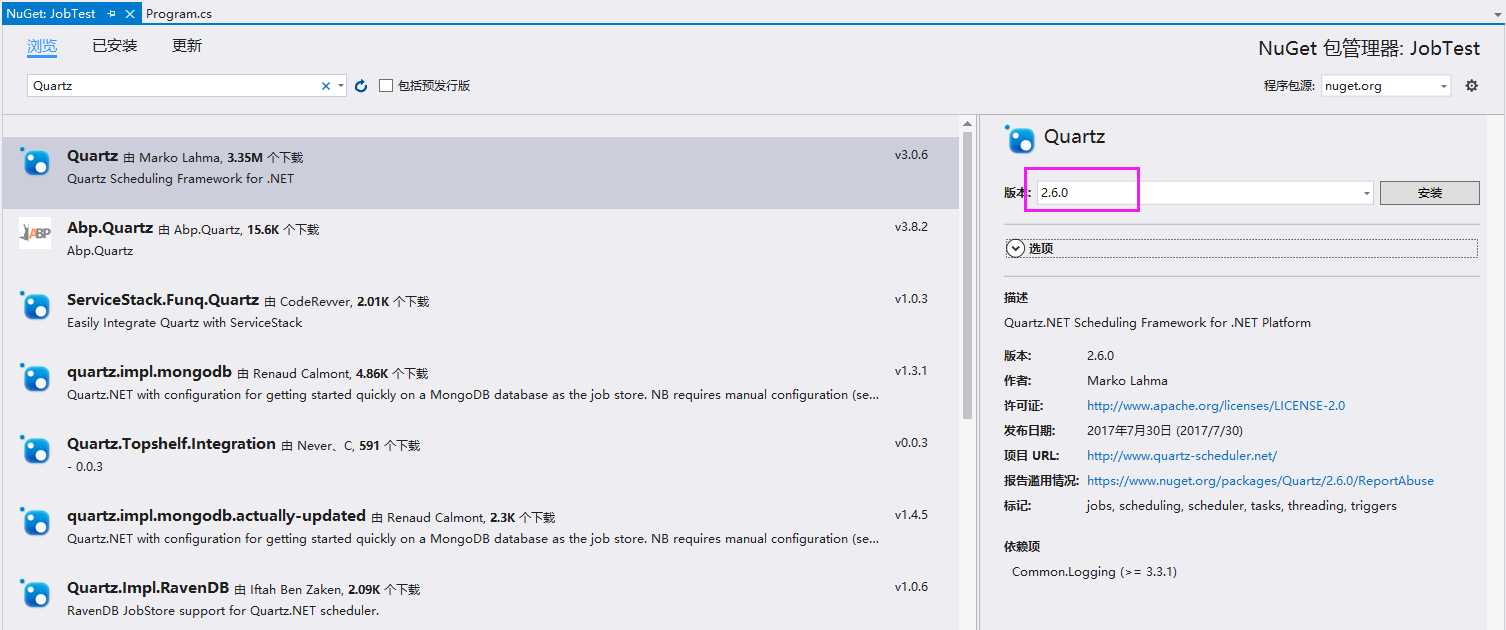Switch to the 浏览 browse tab
Viewport: 1506px width, 630px height.
pyautogui.click(x=42, y=46)
